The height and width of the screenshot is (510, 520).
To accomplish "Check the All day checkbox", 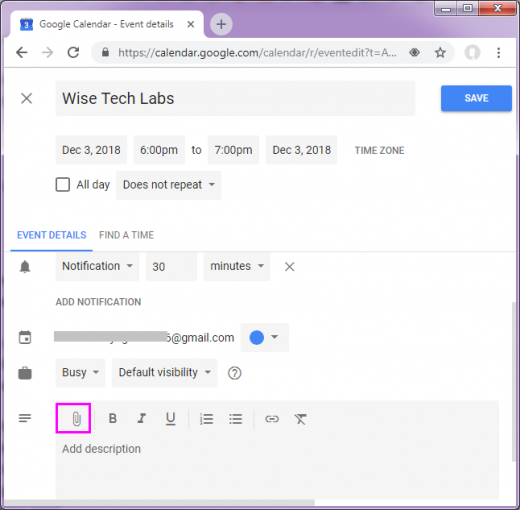I will pyautogui.click(x=63, y=184).
